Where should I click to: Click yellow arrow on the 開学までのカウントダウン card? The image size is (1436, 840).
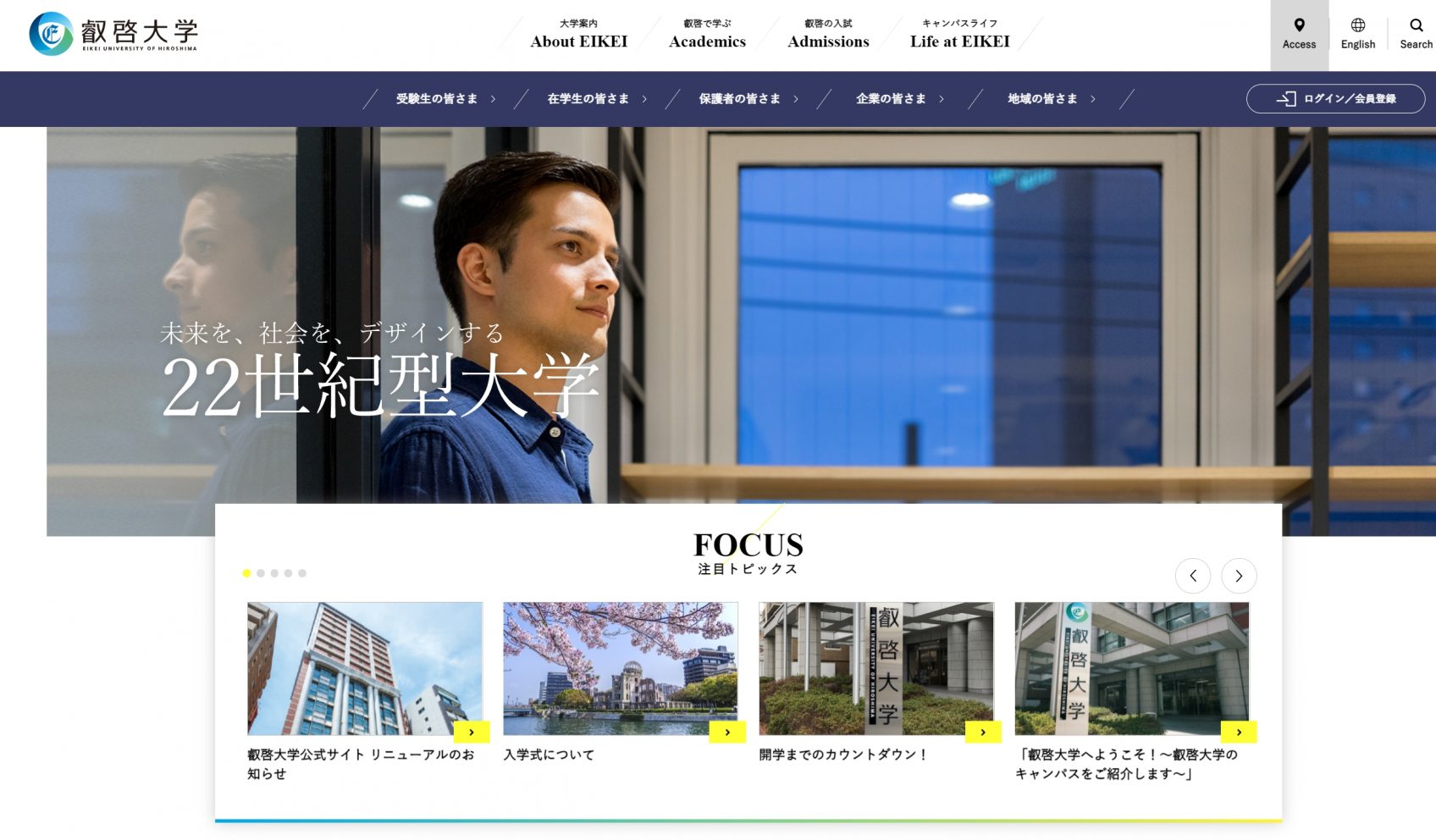[983, 732]
